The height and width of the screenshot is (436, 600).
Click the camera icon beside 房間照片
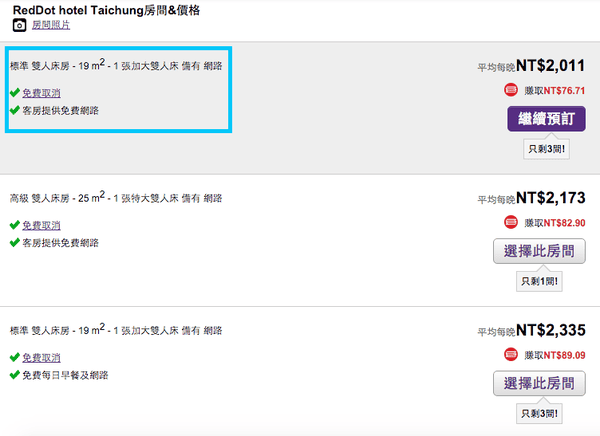(19, 25)
